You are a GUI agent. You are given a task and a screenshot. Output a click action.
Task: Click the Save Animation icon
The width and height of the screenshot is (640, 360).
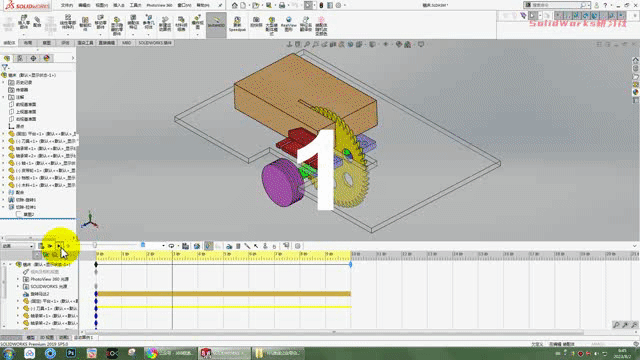coord(185,246)
